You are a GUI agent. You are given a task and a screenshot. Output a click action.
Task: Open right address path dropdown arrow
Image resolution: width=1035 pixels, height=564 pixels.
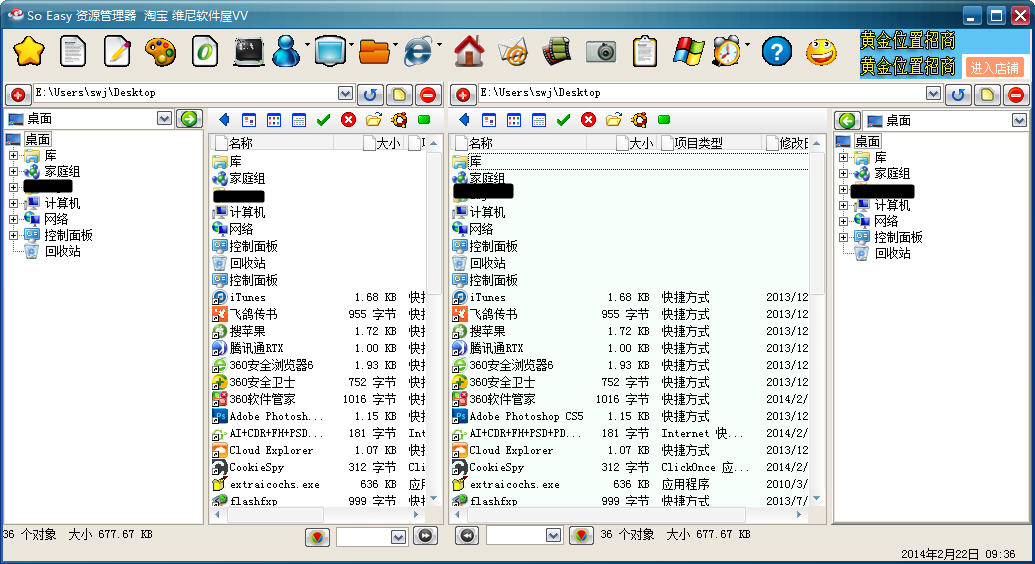coord(933,93)
